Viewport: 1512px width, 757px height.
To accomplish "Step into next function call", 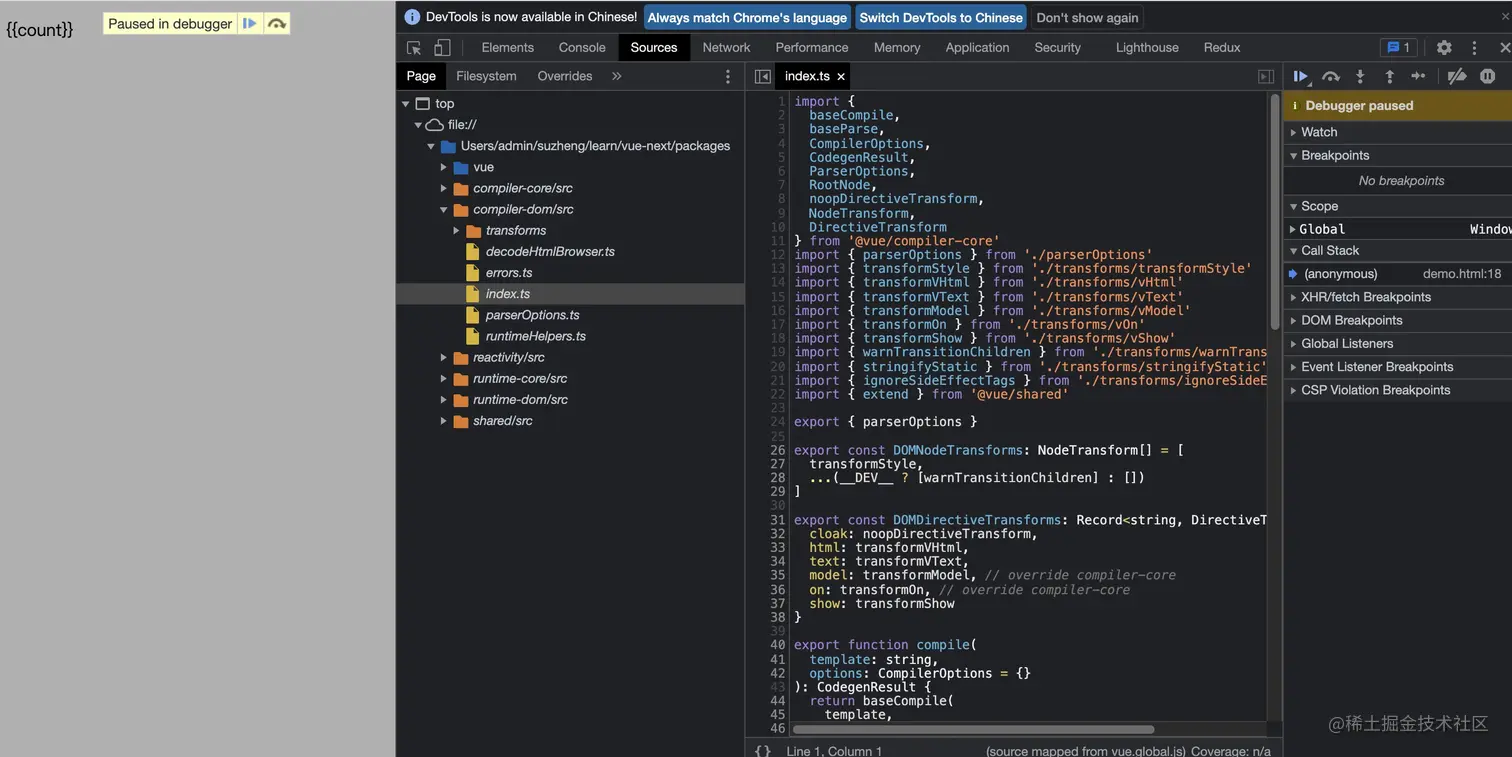I will (1360, 76).
